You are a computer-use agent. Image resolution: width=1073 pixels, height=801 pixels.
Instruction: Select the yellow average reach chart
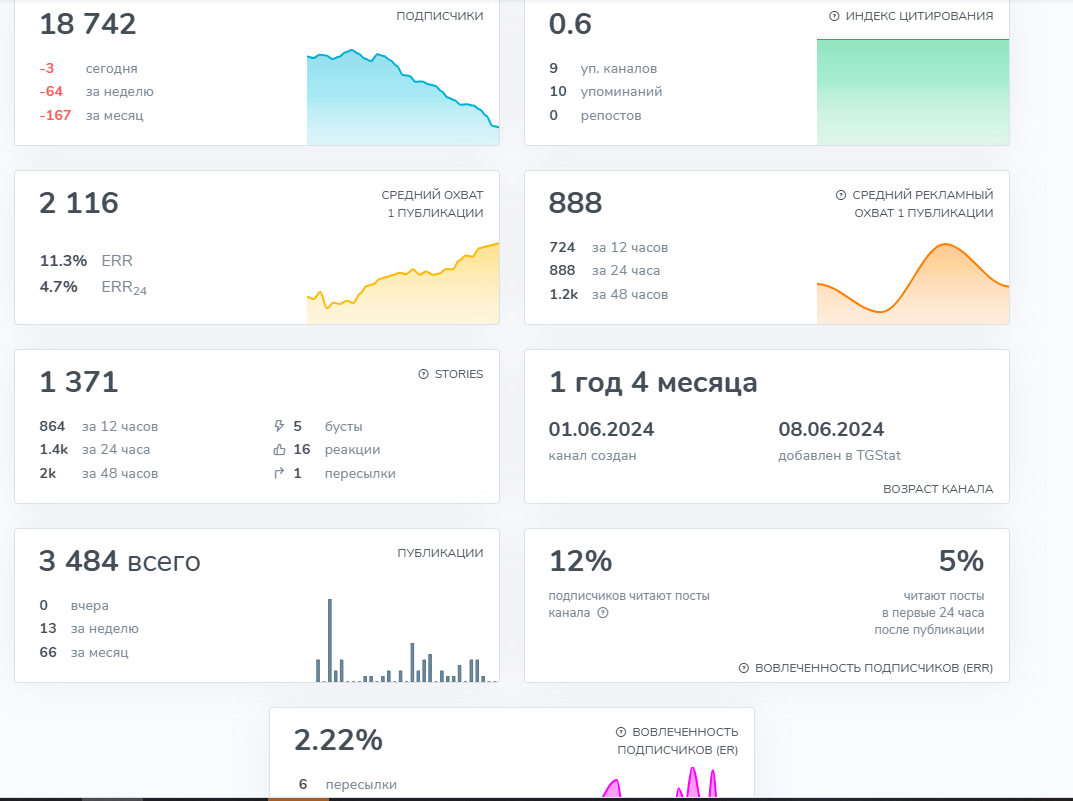tap(402, 290)
